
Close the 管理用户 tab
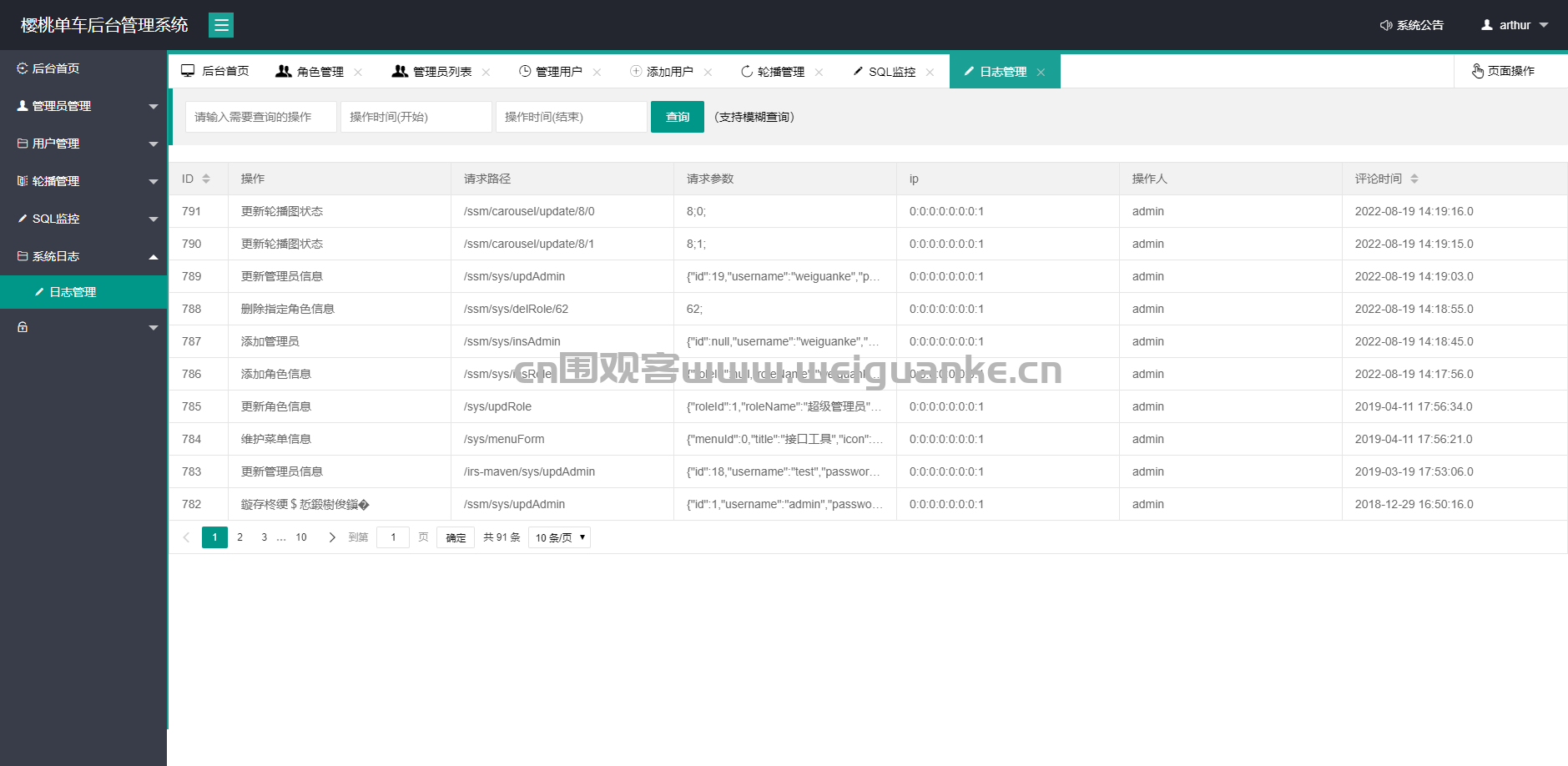[x=597, y=73]
